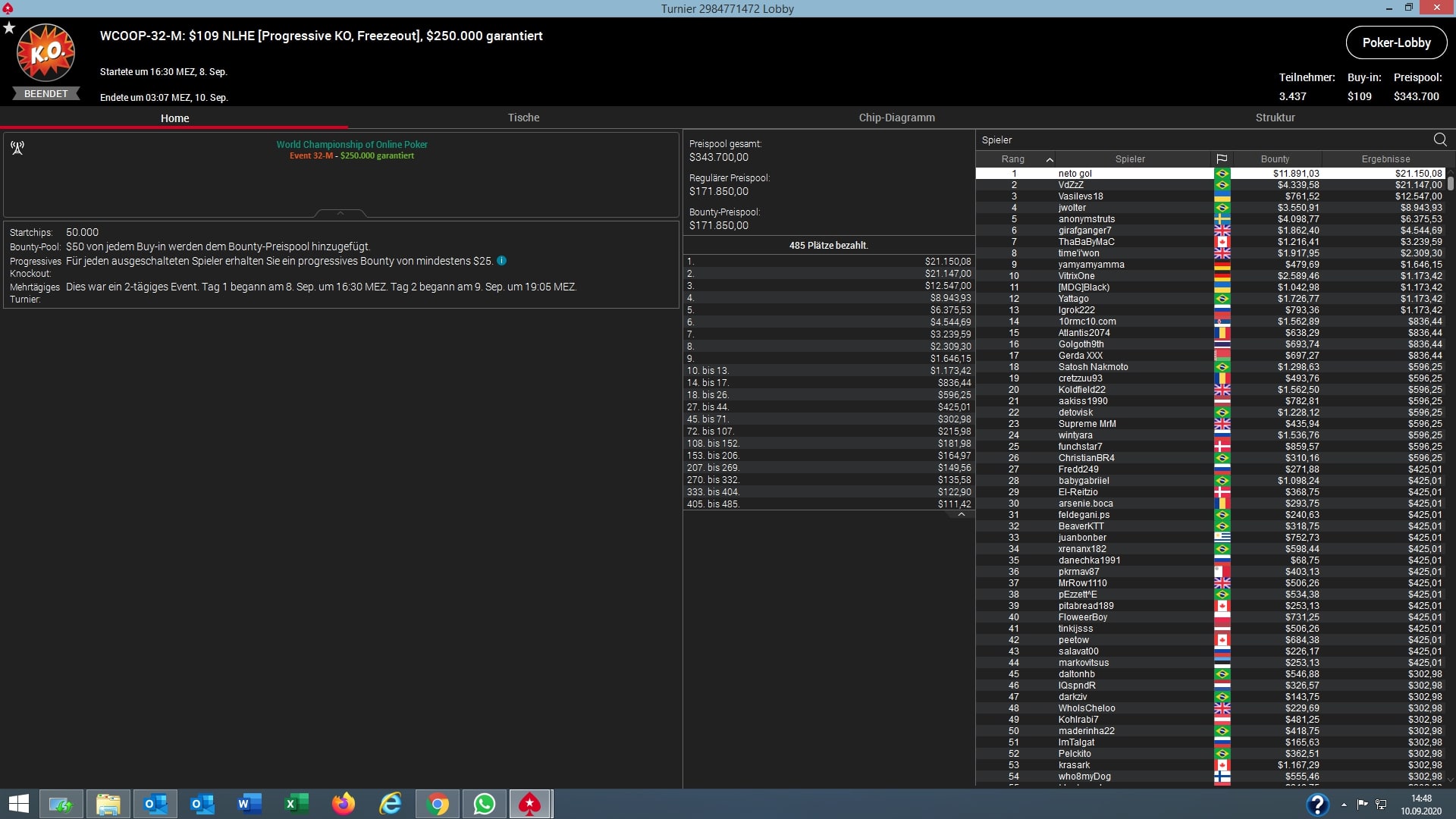
Task: Click the K.O. tournament badge icon
Action: pos(45,53)
